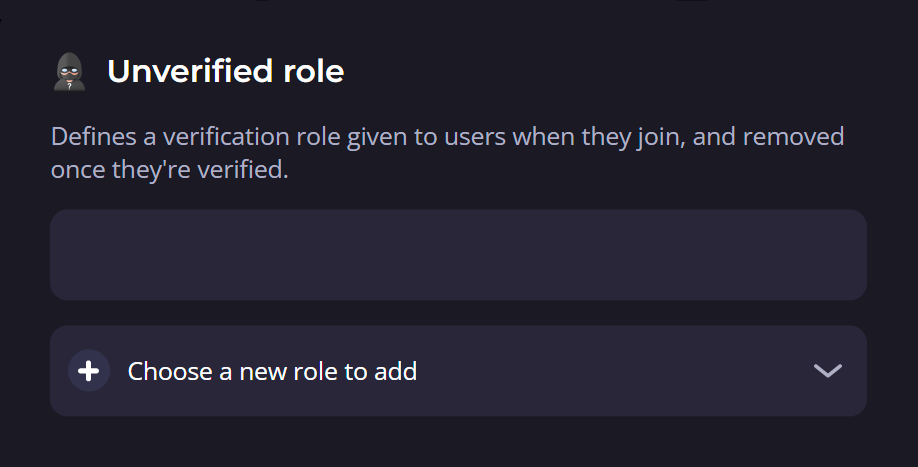The height and width of the screenshot is (467, 918).
Task: Click the right side of empty roles container
Action: point(780,255)
